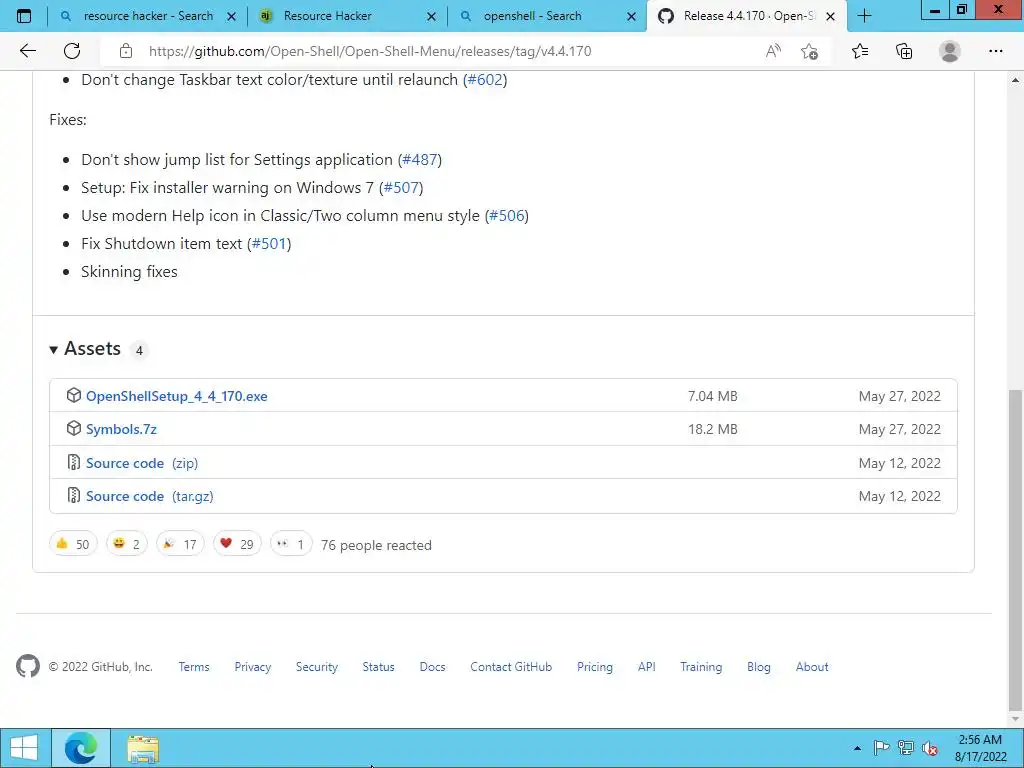Switch to 'openshell - Search' tab
Viewport: 1024px width, 768px height.
(547, 16)
